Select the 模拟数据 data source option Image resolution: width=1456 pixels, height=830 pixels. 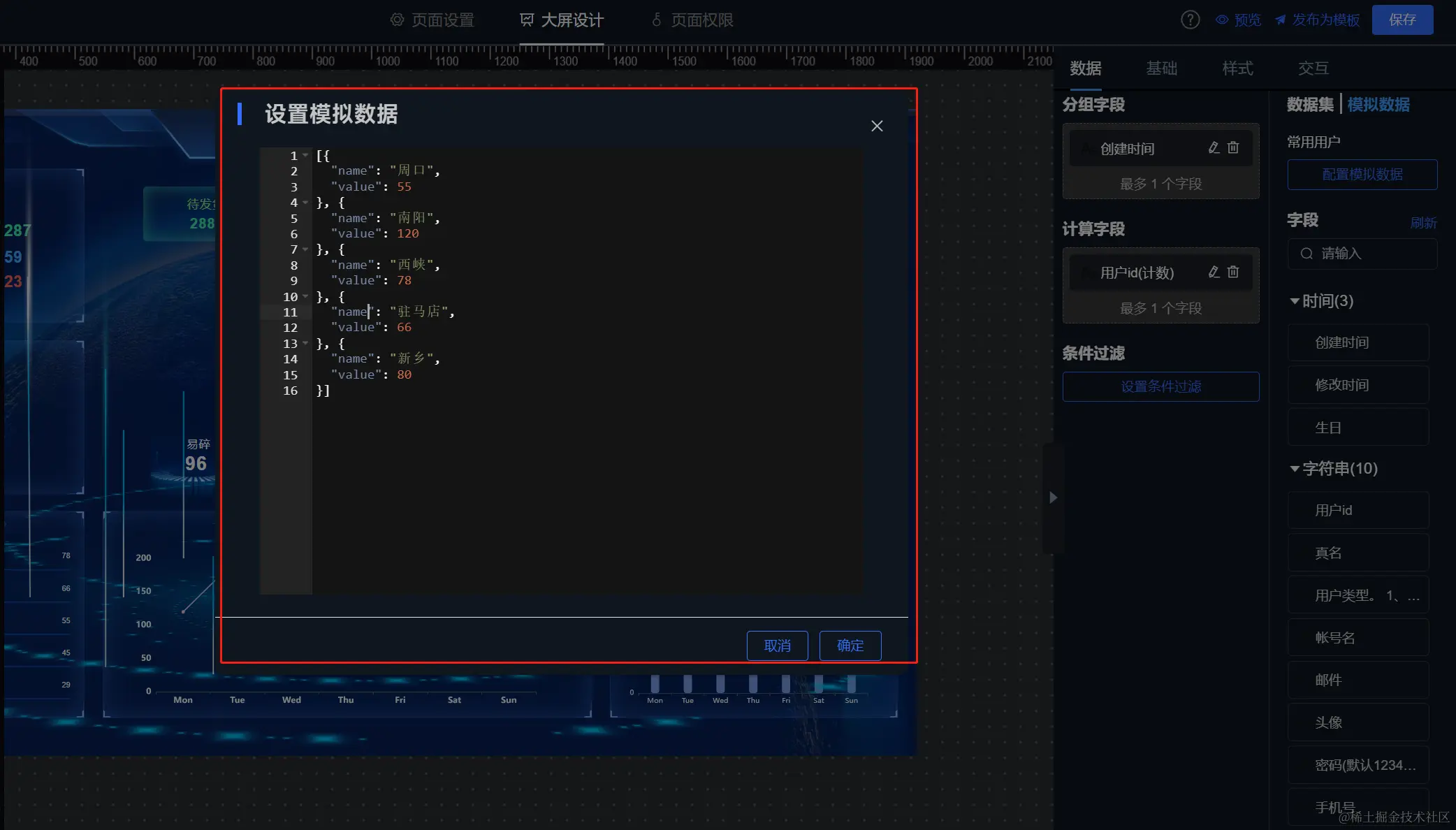(x=1378, y=105)
